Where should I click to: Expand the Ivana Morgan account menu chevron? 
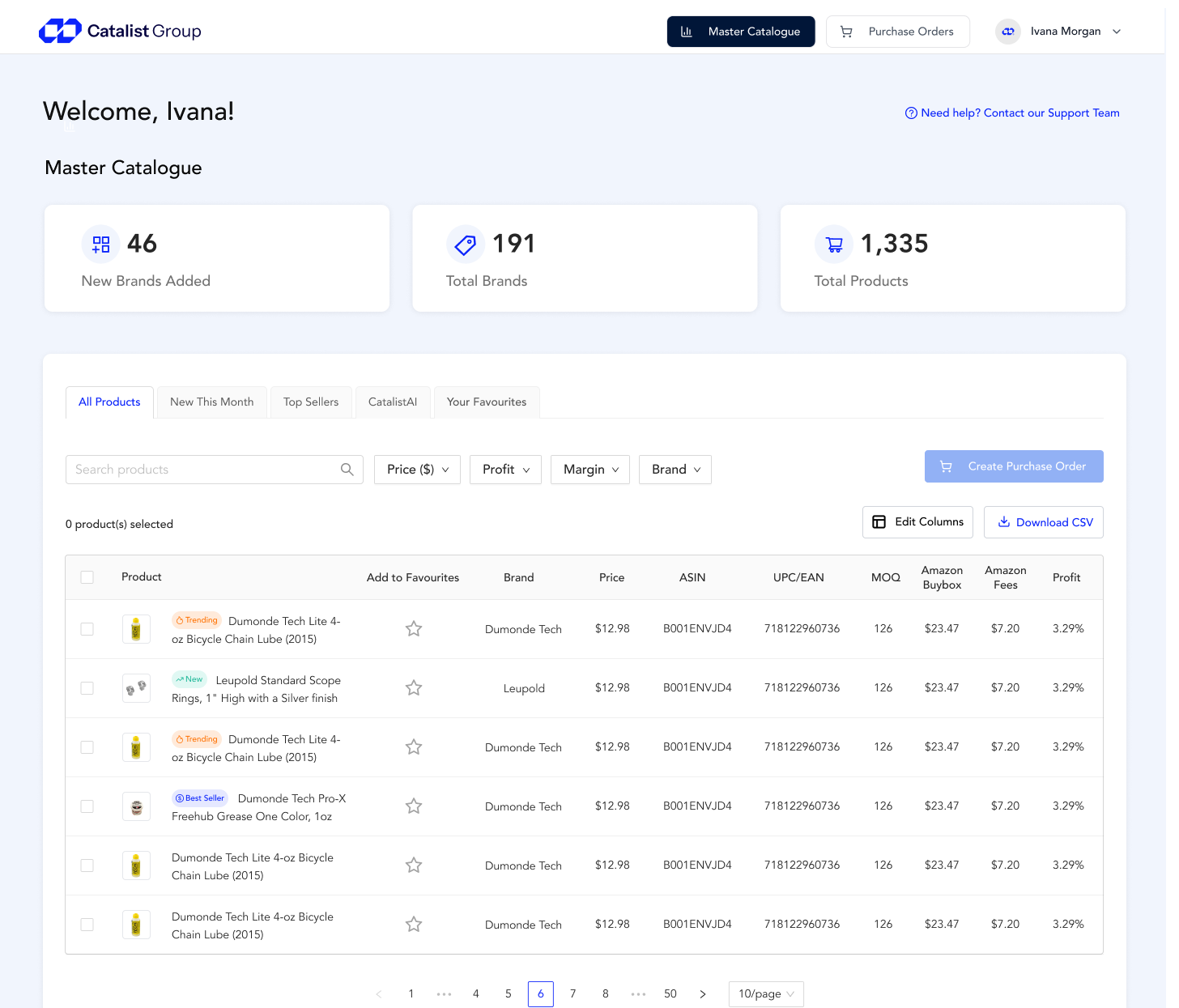click(x=1117, y=32)
